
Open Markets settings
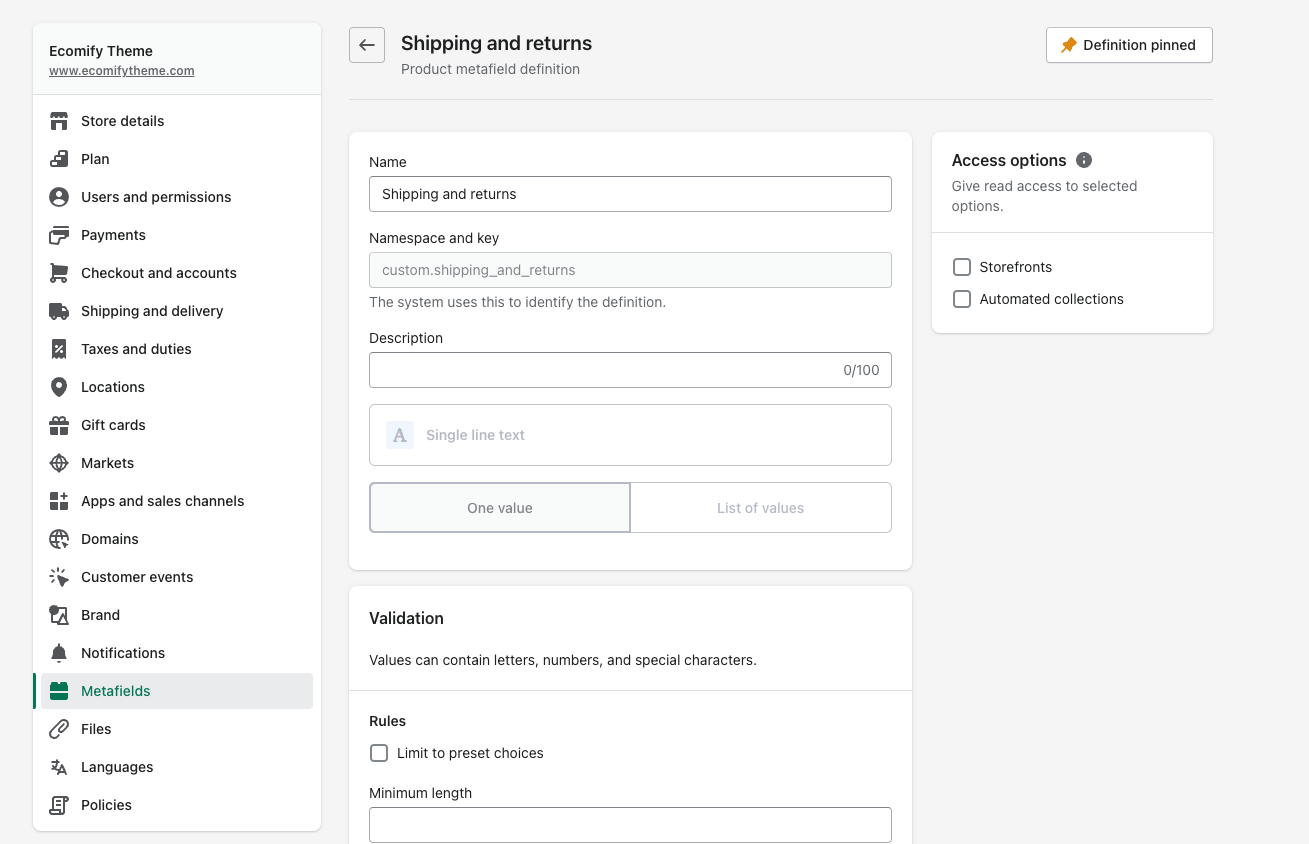pos(177,463)
